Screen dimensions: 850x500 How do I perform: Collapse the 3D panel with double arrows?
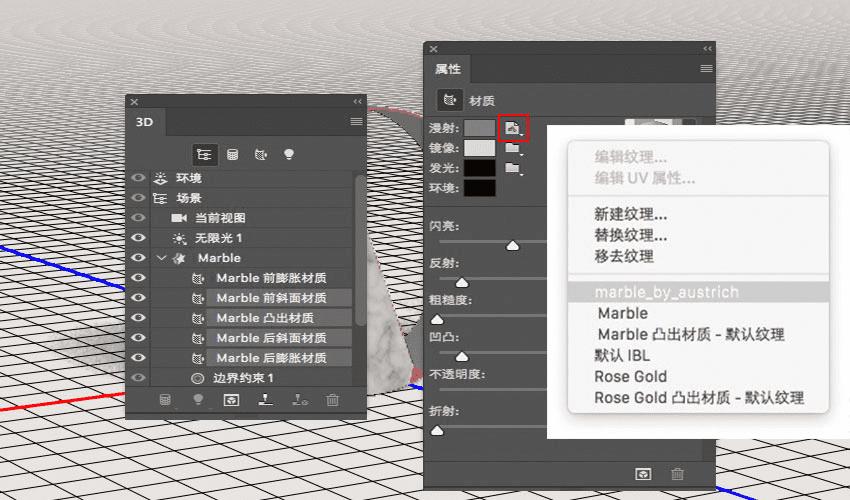point(357,101)
